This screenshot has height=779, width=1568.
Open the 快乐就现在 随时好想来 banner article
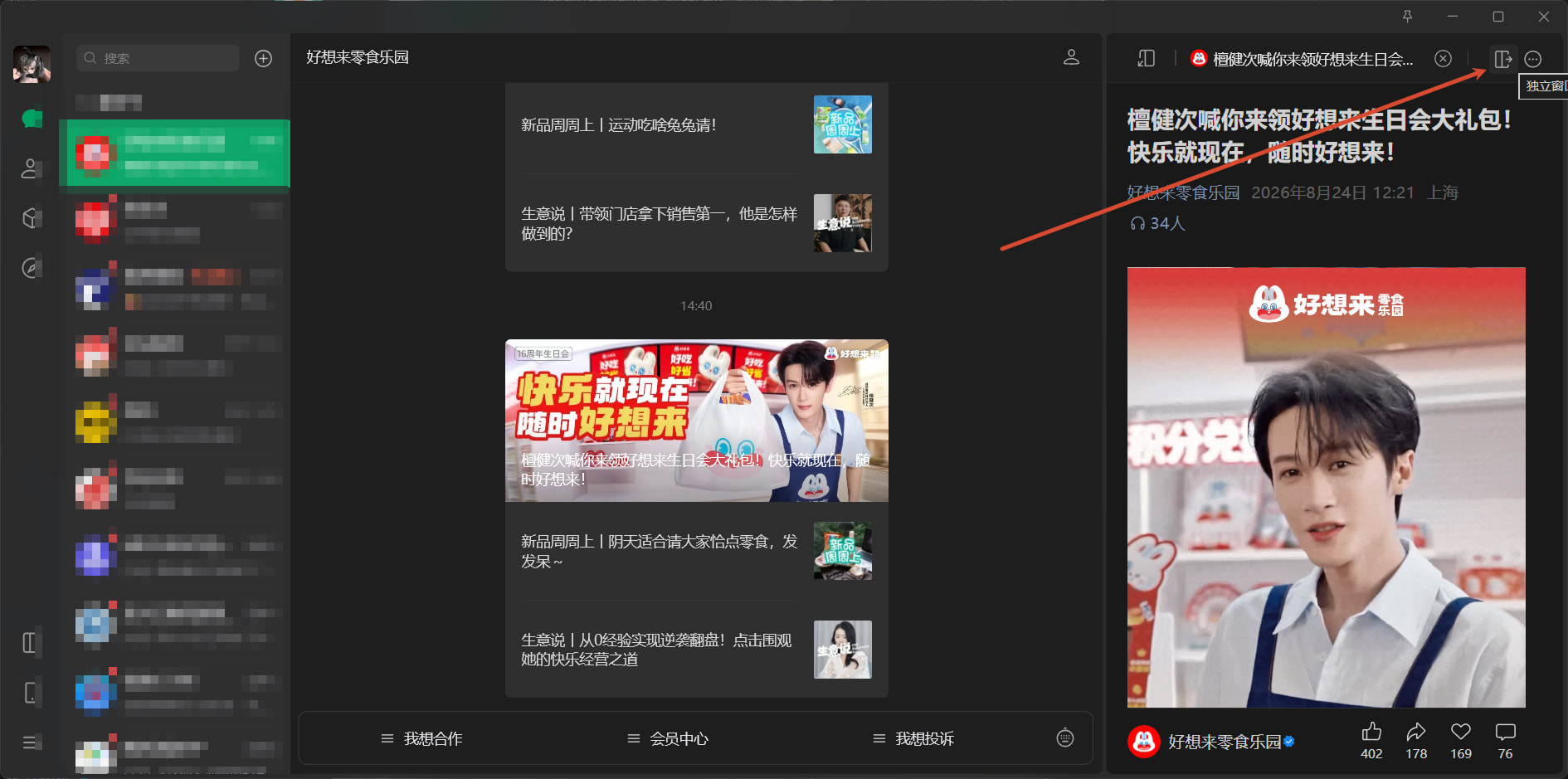697,421
